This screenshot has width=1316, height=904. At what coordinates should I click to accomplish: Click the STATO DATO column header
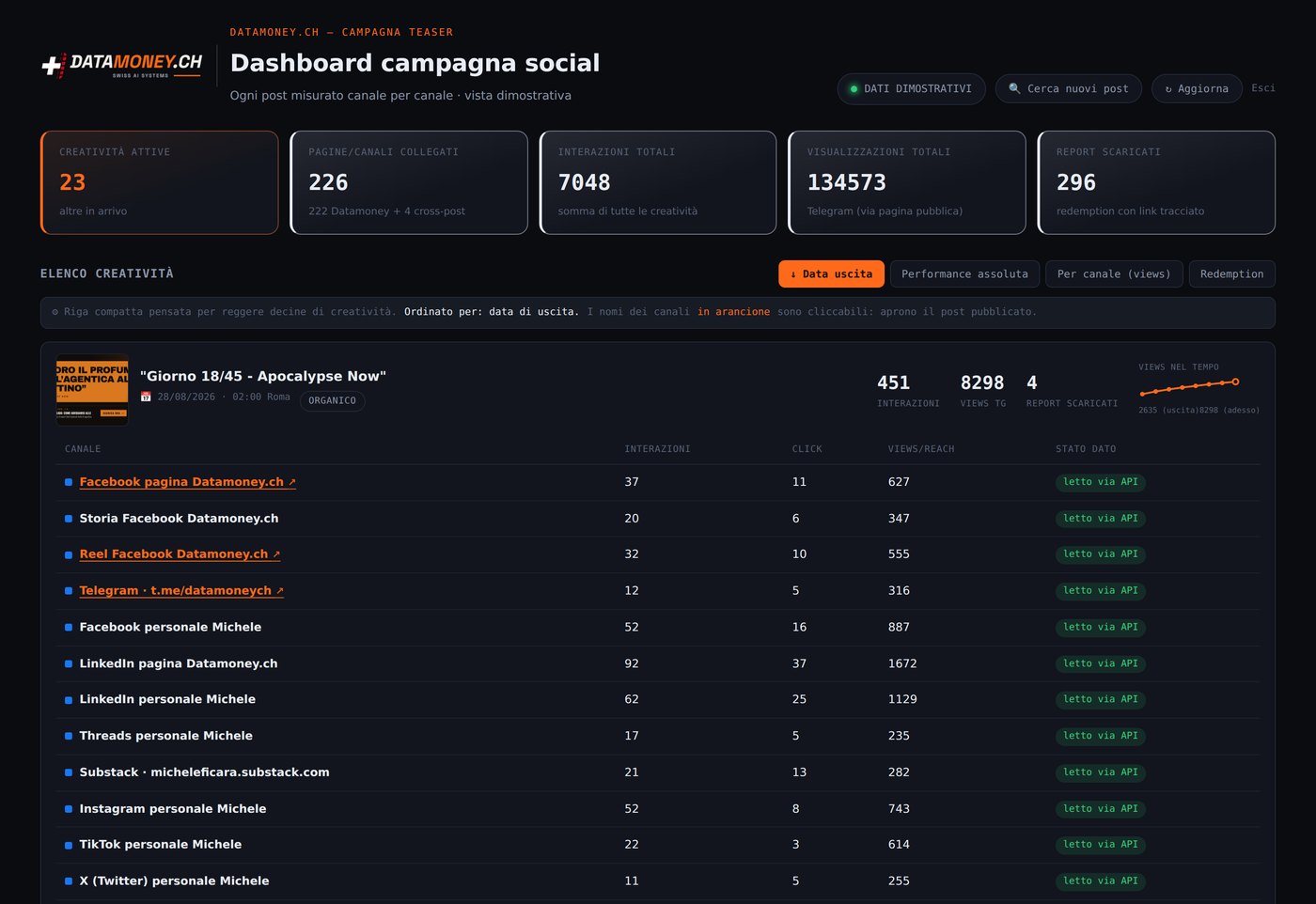click(x=1086, y=449)
